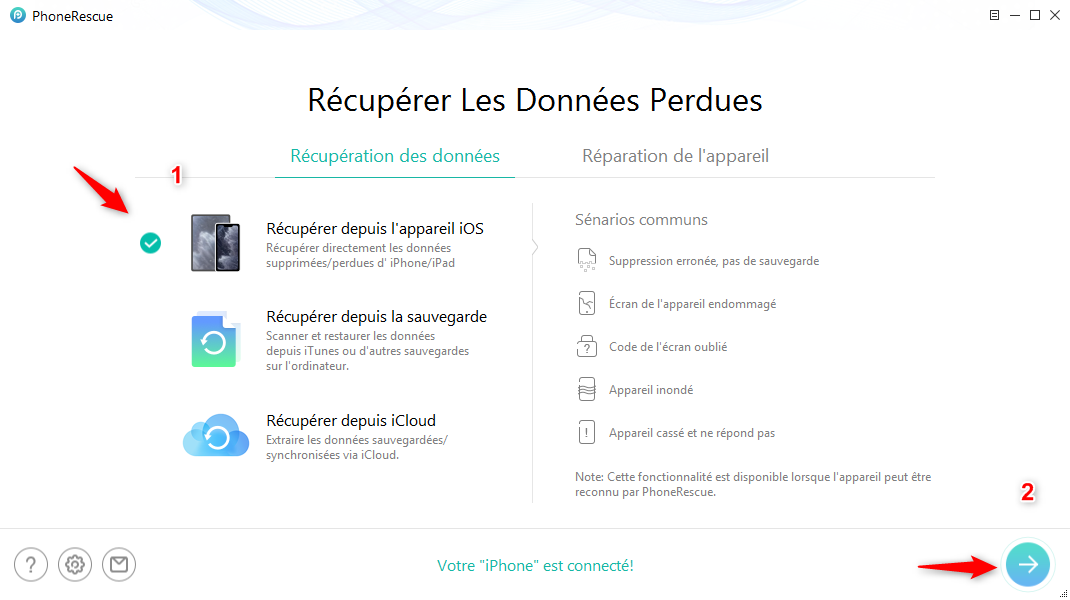Screen dimensions: 1070x600
Task: Switch to Récupération des données tab
Action: 395,156
